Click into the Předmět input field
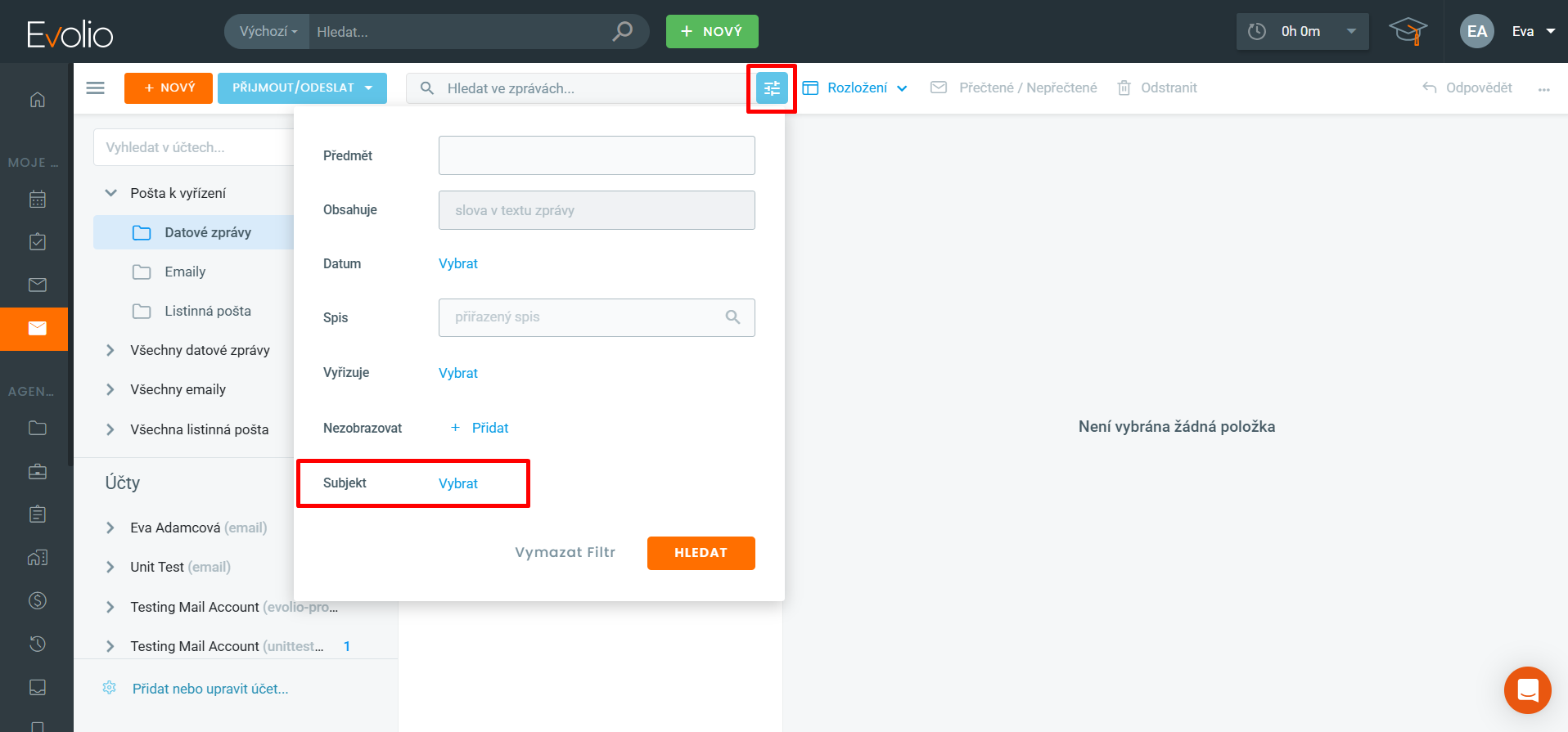The height and width of the screenshot is (732, 1568). pos(597,155)
